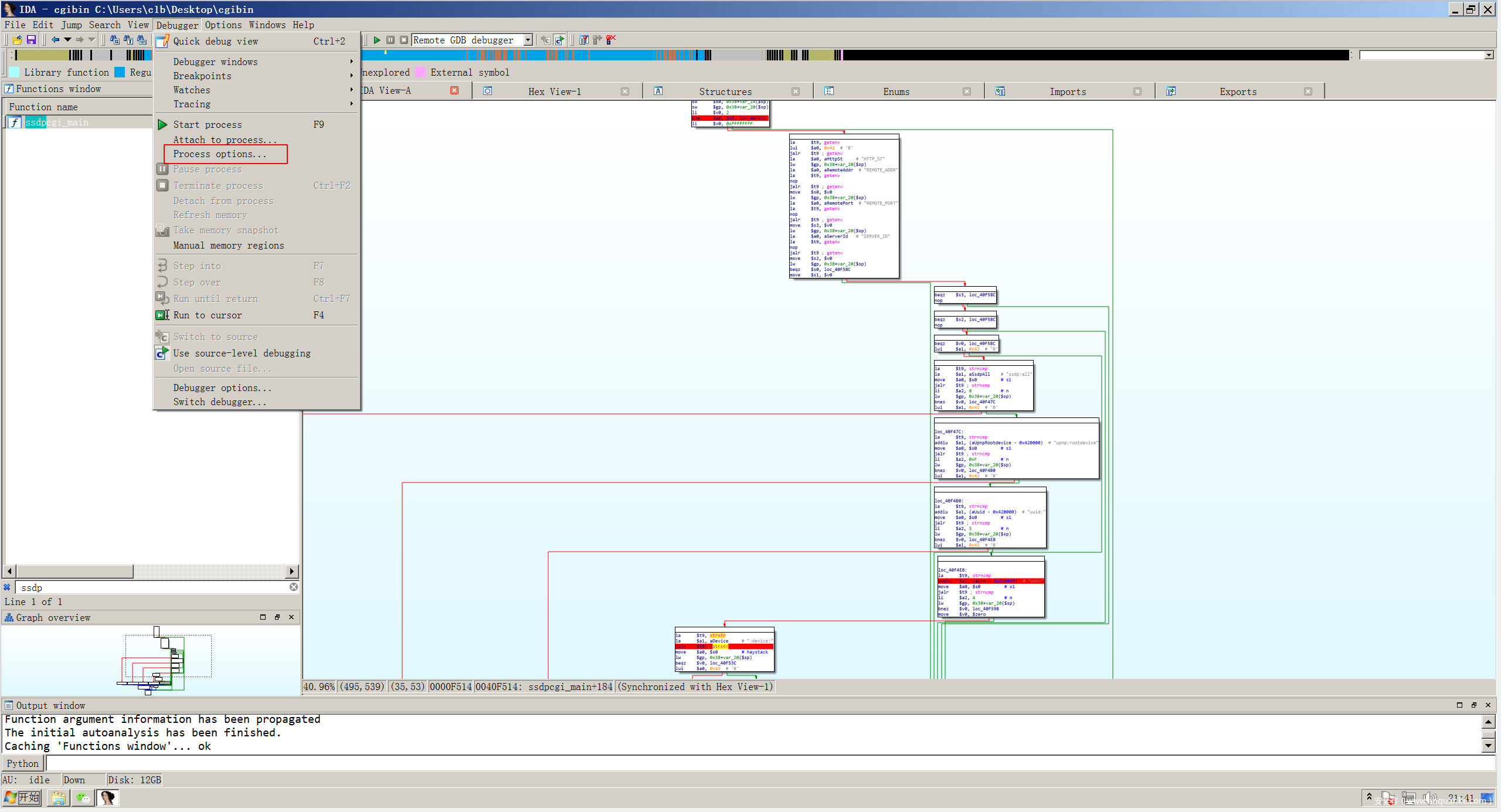Clear the ssdp filter with X button
The image size is (1501, 812).
(294, 587)
